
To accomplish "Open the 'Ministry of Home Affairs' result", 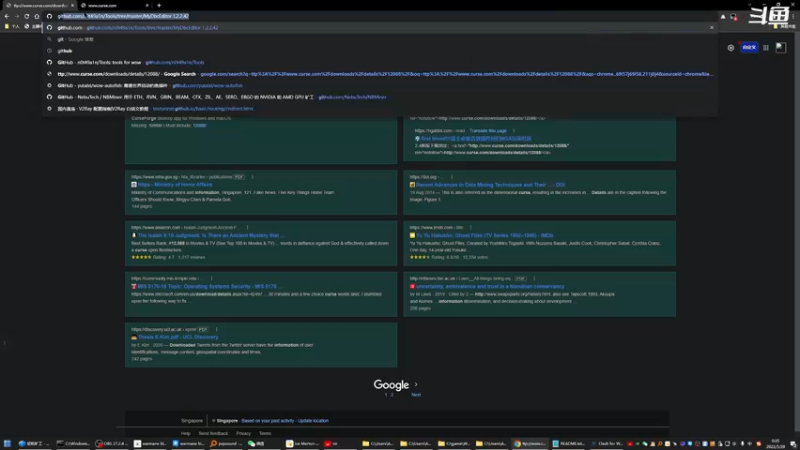I will [x=174, y=185].
